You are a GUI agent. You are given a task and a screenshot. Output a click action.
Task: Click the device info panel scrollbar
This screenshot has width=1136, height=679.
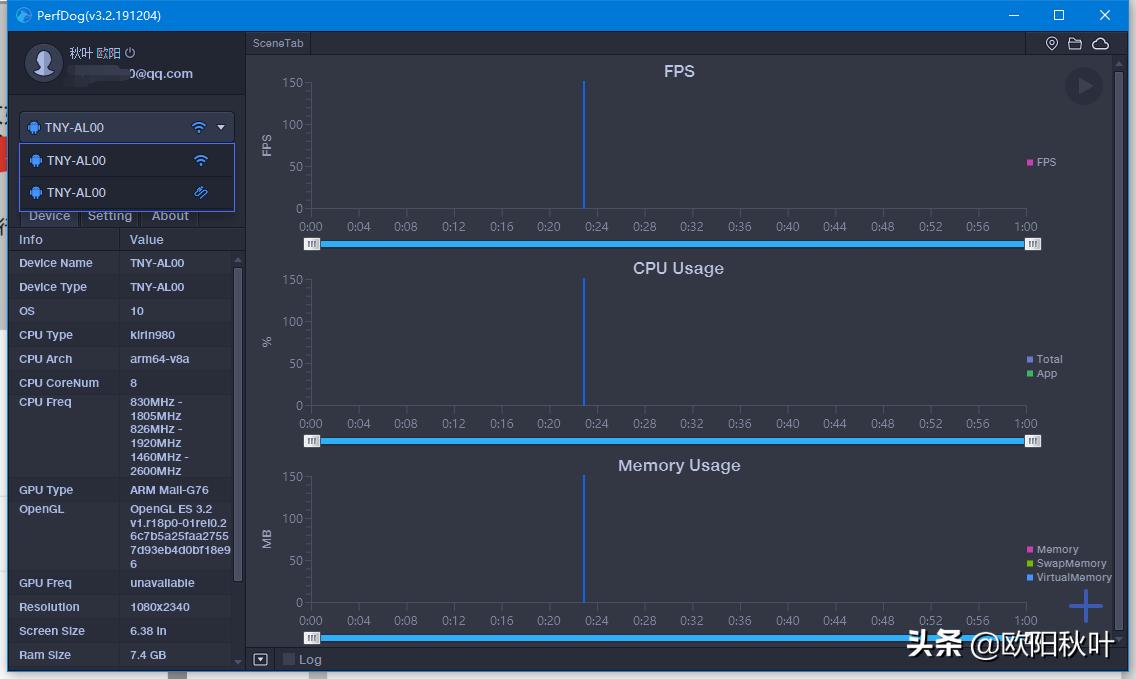(238, 423)
